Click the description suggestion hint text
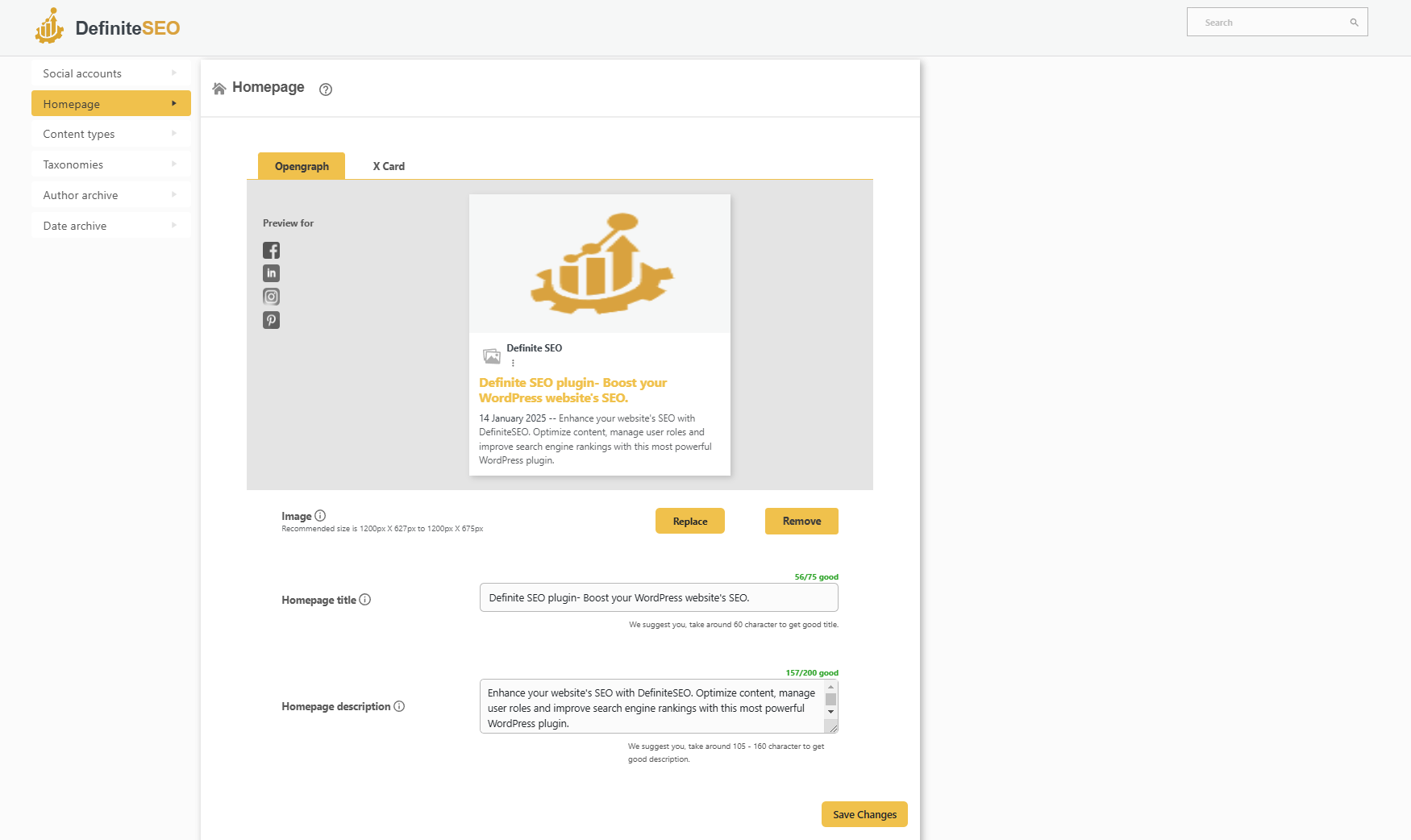Screen dimensions: 1411x840 click(x=726, y=753)
